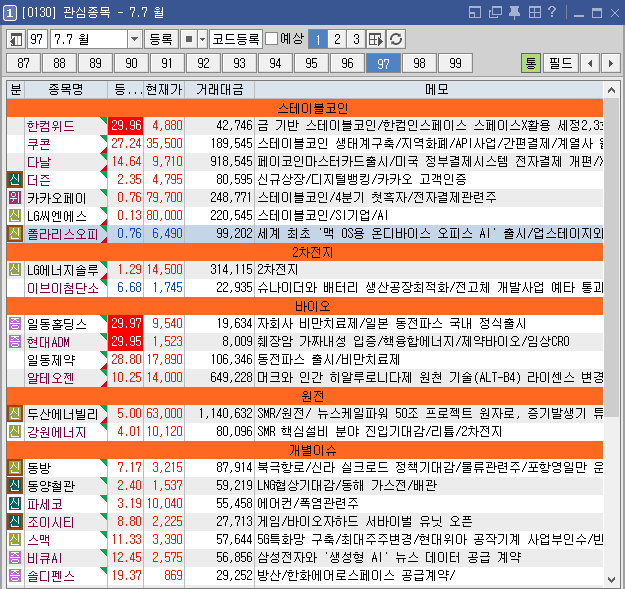Click the first window-shape icon in title bar

pos(475,12)
